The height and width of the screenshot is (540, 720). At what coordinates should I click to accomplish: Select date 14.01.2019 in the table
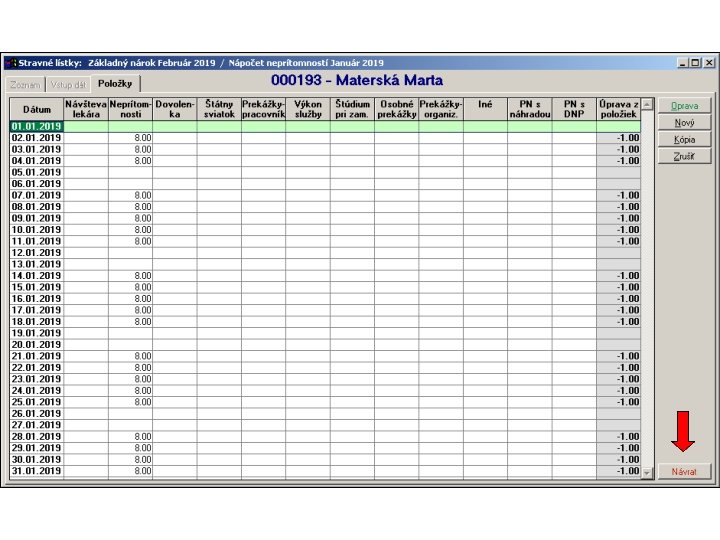click(x=37, y=276)
